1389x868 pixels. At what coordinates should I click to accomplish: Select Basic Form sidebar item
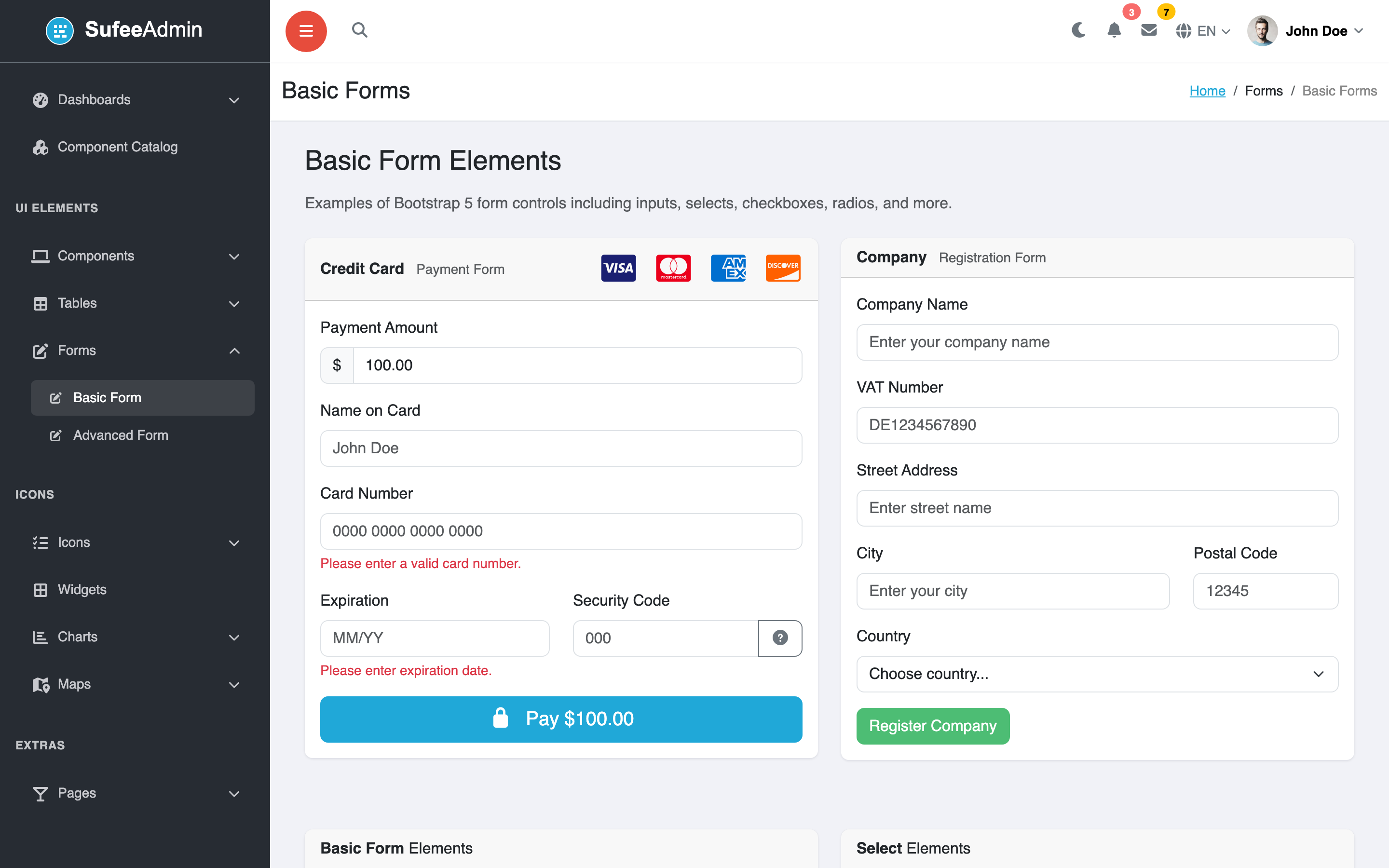point(142,398)
